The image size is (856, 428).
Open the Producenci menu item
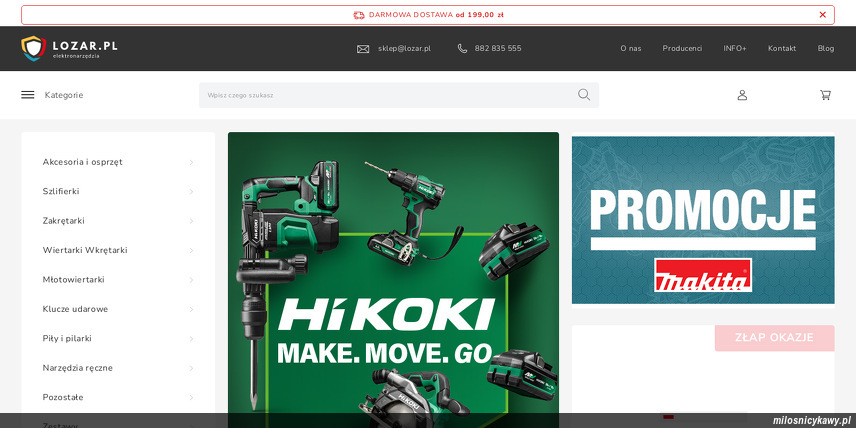[x=682, y=49]
